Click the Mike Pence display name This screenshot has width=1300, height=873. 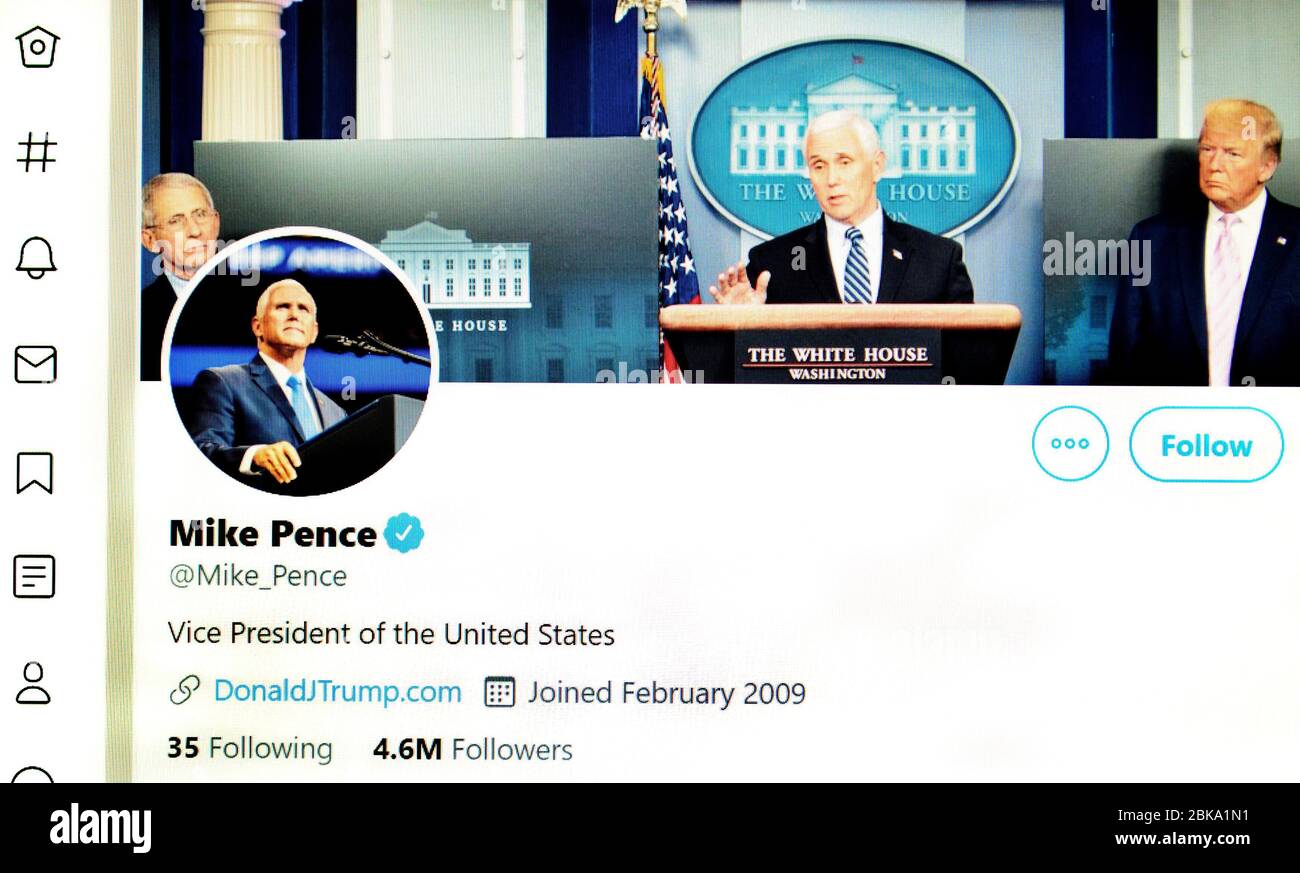coord(273,533)
